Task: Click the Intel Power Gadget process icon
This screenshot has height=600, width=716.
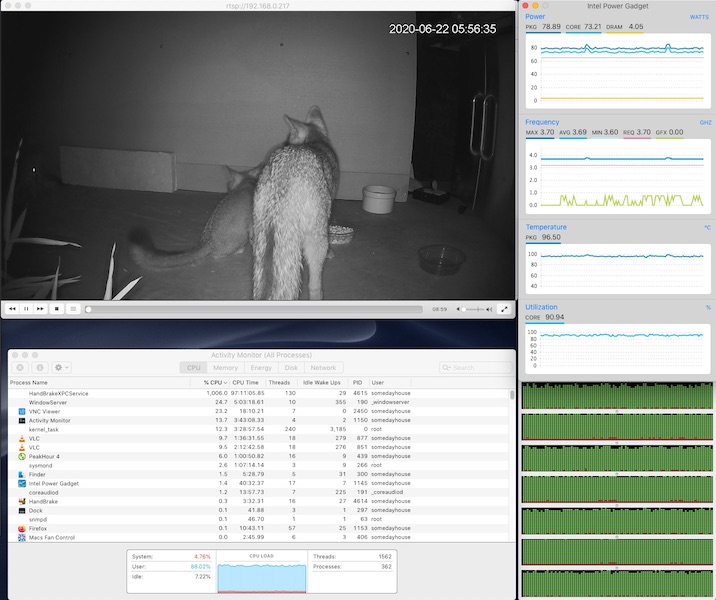Action: tap(21, 483)
